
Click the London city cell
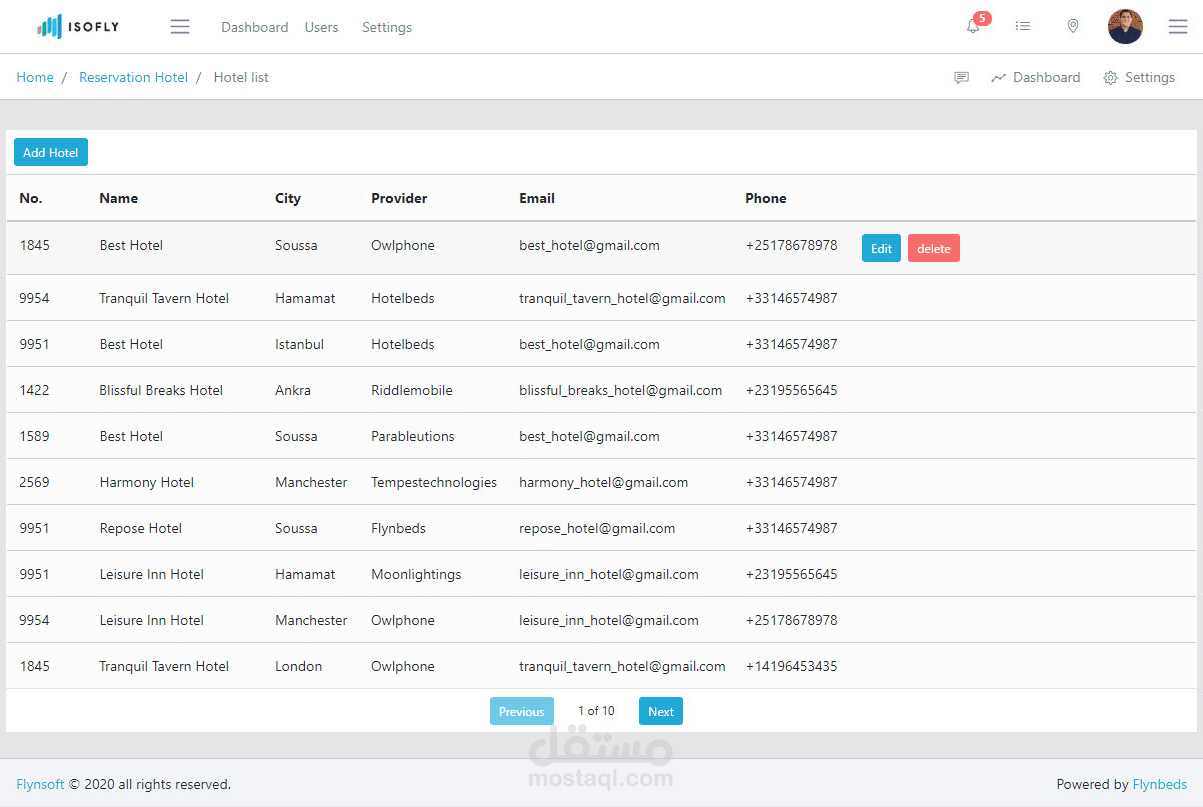[x=299, y=666]
